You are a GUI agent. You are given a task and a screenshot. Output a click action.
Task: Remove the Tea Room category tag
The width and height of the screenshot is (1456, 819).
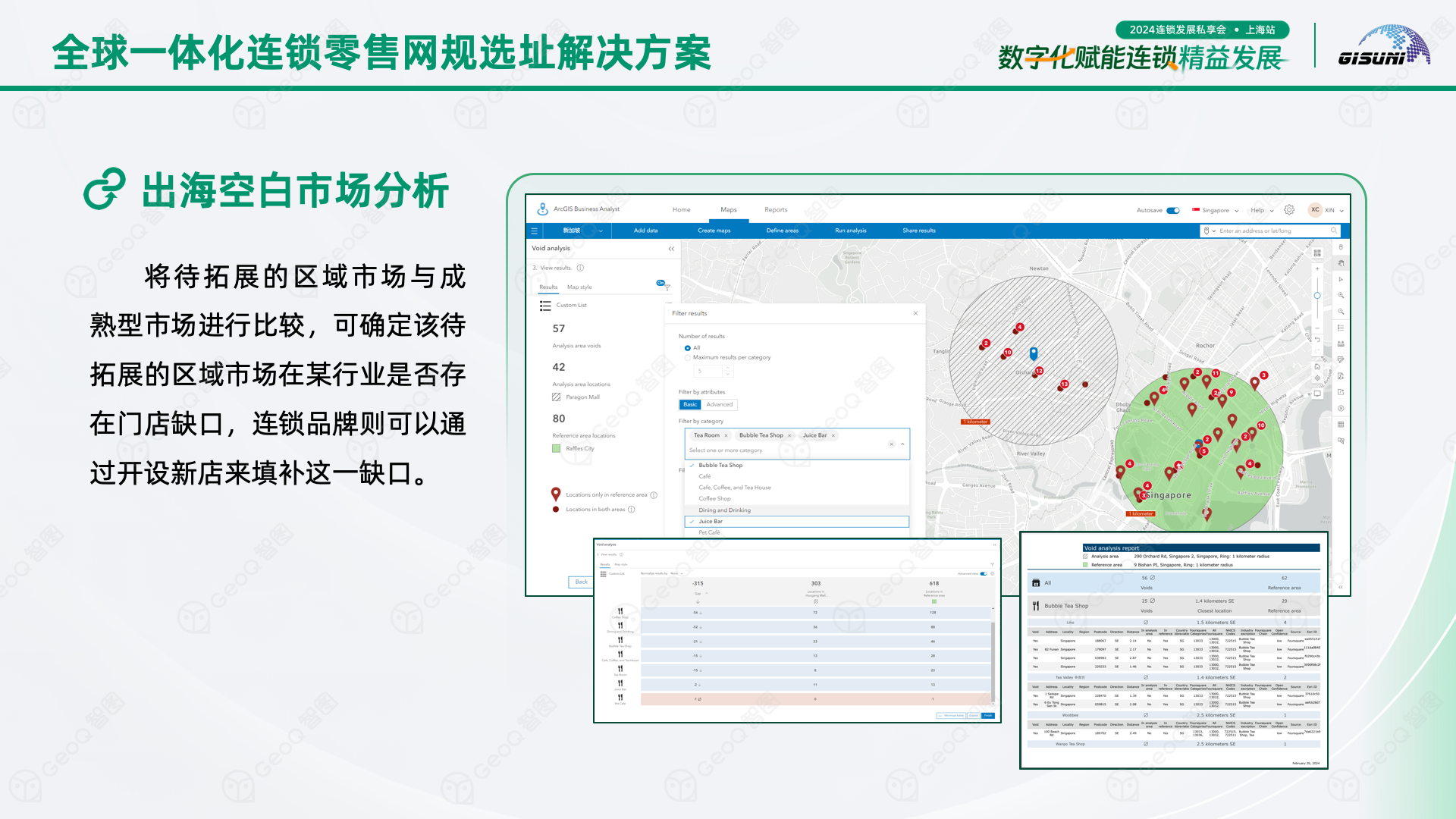tap(726, 435)
